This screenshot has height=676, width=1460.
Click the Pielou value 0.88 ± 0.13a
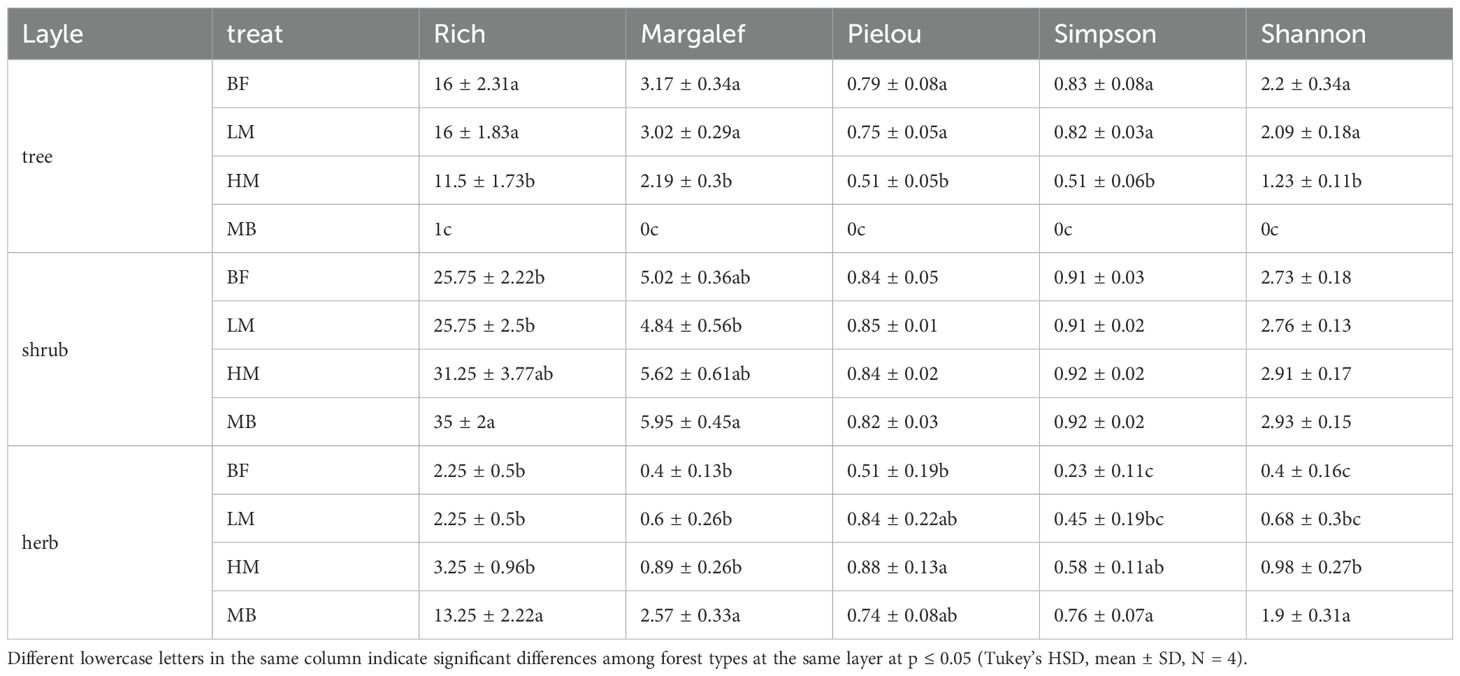(896, 567)
